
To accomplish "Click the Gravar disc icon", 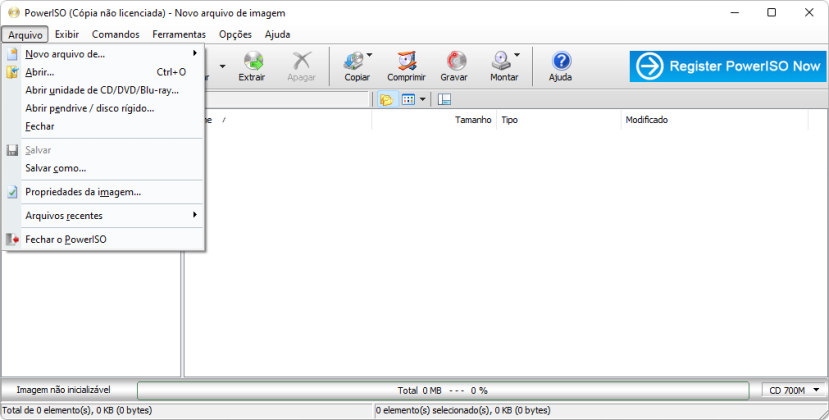I will pos(455,61).
